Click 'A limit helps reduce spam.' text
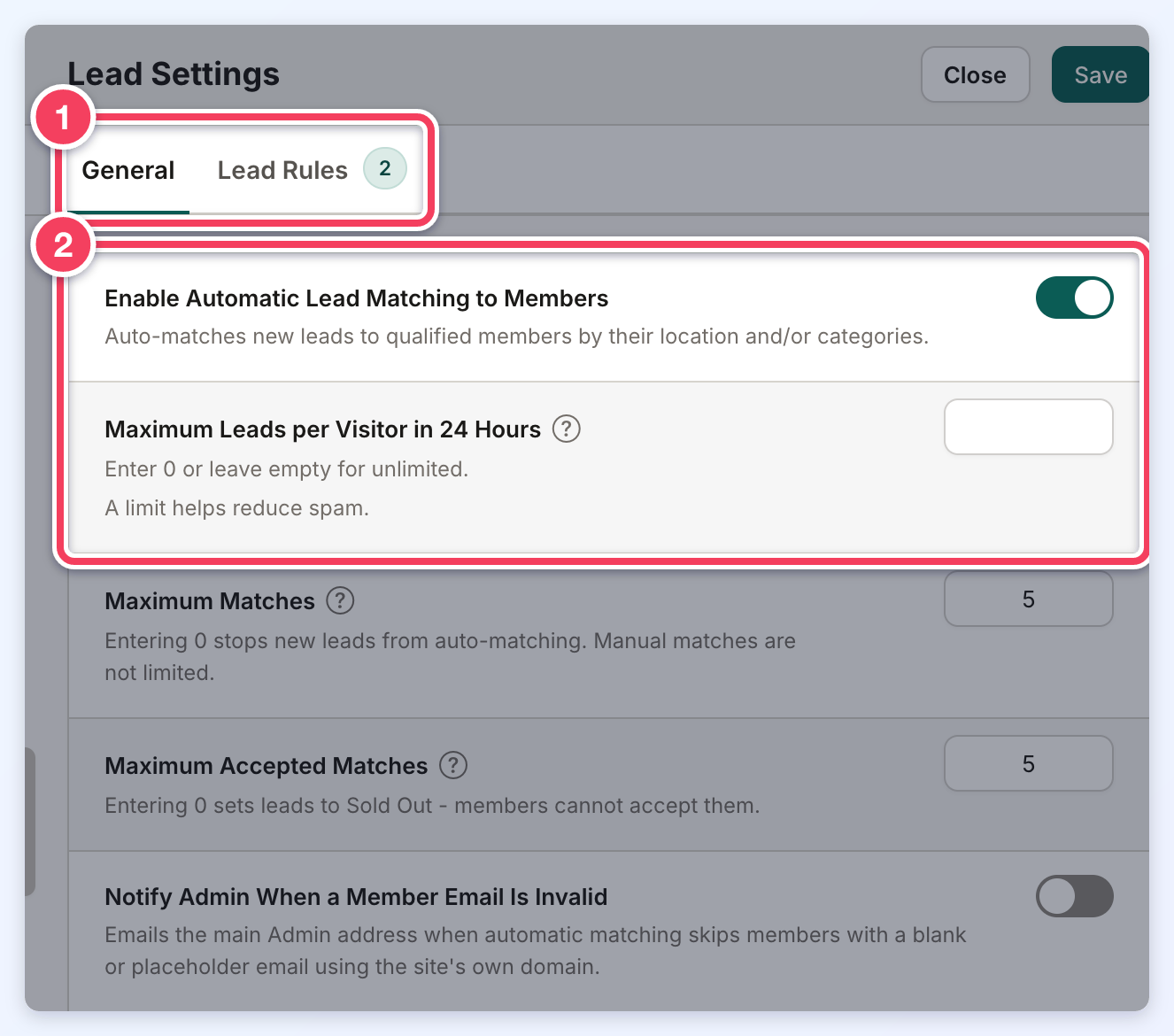The height and width of the screenshot is (1036, 1174). click(237, 508)
